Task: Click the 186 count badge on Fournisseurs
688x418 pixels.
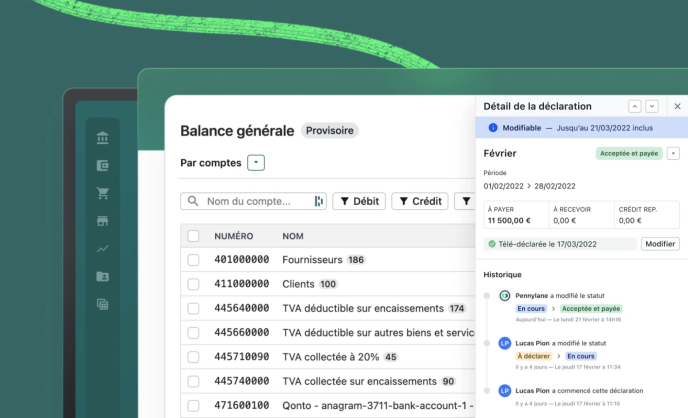Action: [355, 260]
